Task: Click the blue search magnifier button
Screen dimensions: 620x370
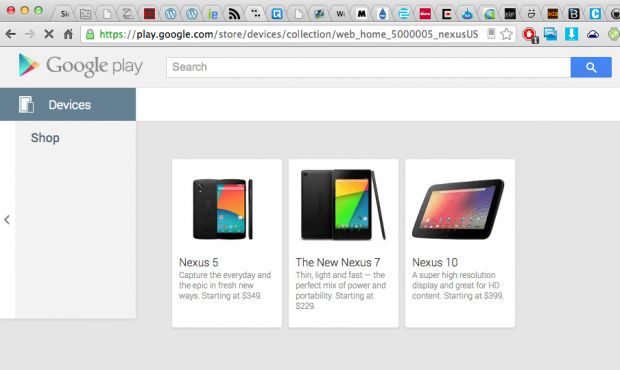Action: click(591, 67)
